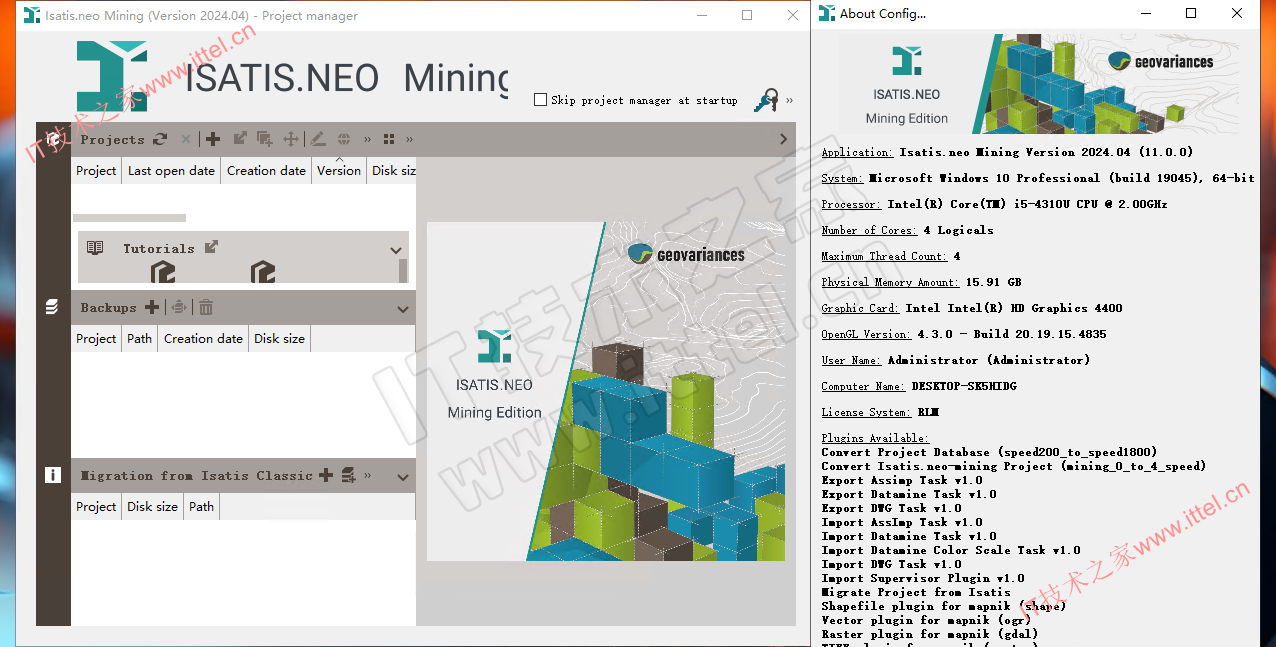Open the license key icon

coord(767,100)
